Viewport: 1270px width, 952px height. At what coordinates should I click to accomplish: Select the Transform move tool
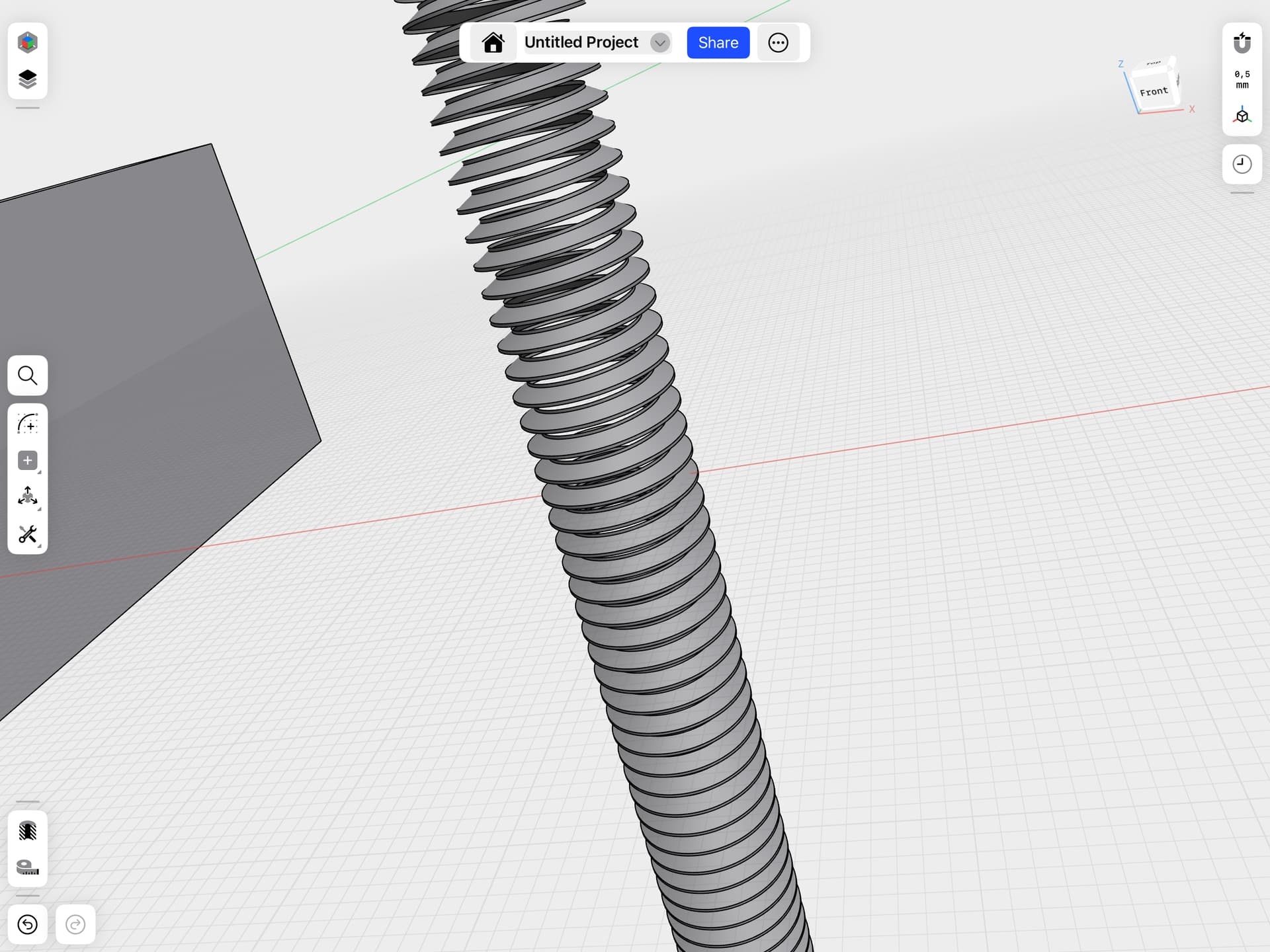click(x=27, y=497)
